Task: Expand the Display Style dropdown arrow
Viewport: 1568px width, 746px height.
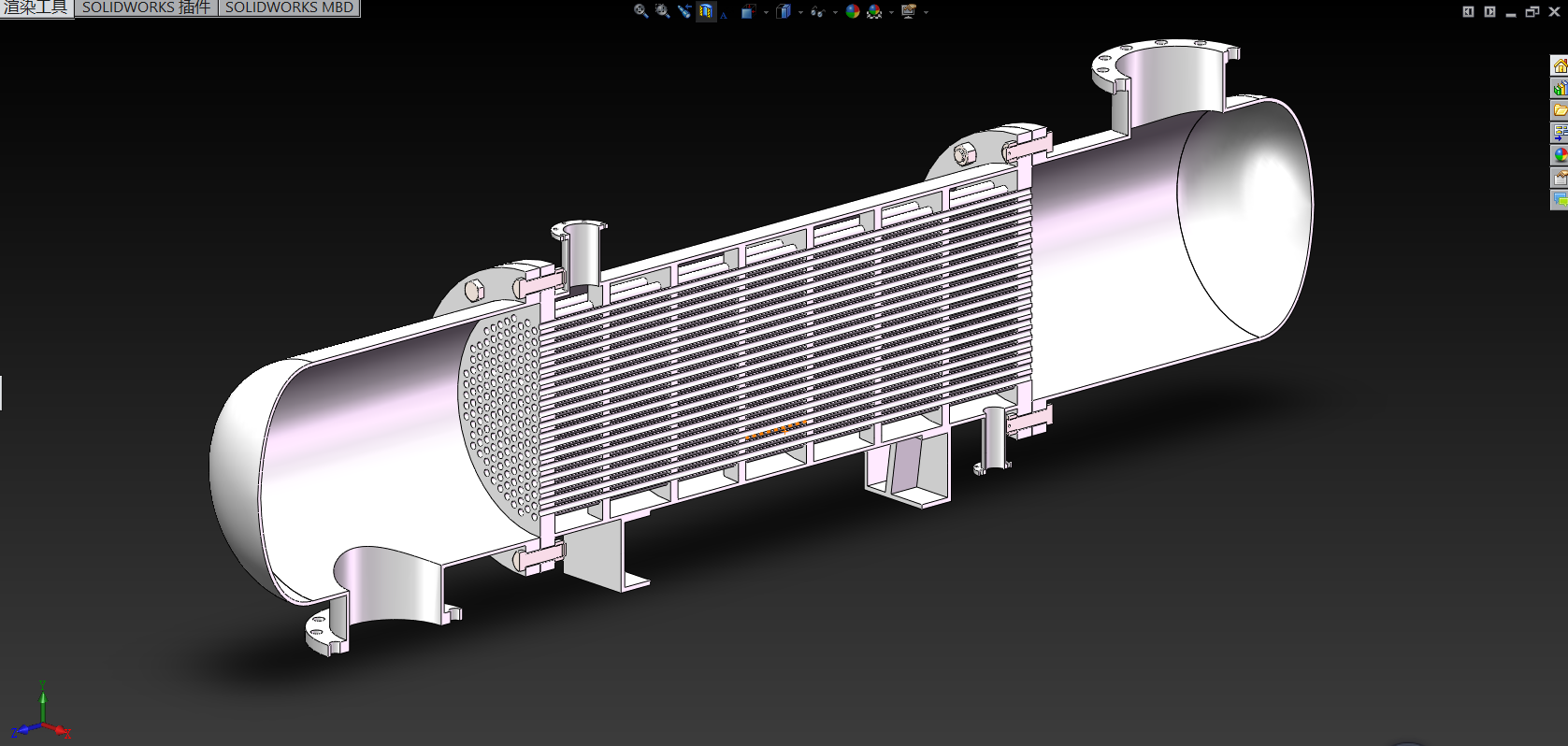Action: (800, 12)
